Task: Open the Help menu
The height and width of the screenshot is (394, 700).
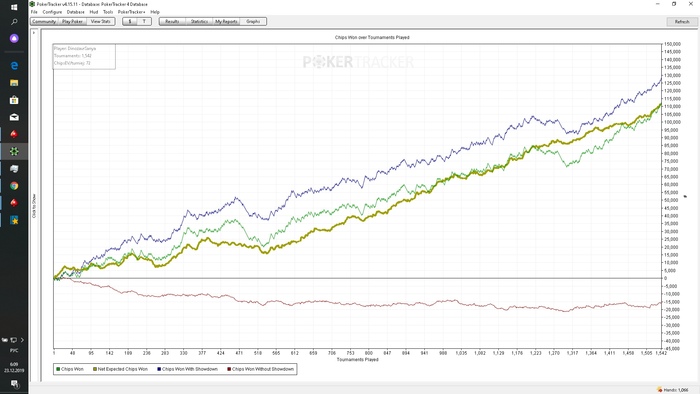Action: [155, 12]
